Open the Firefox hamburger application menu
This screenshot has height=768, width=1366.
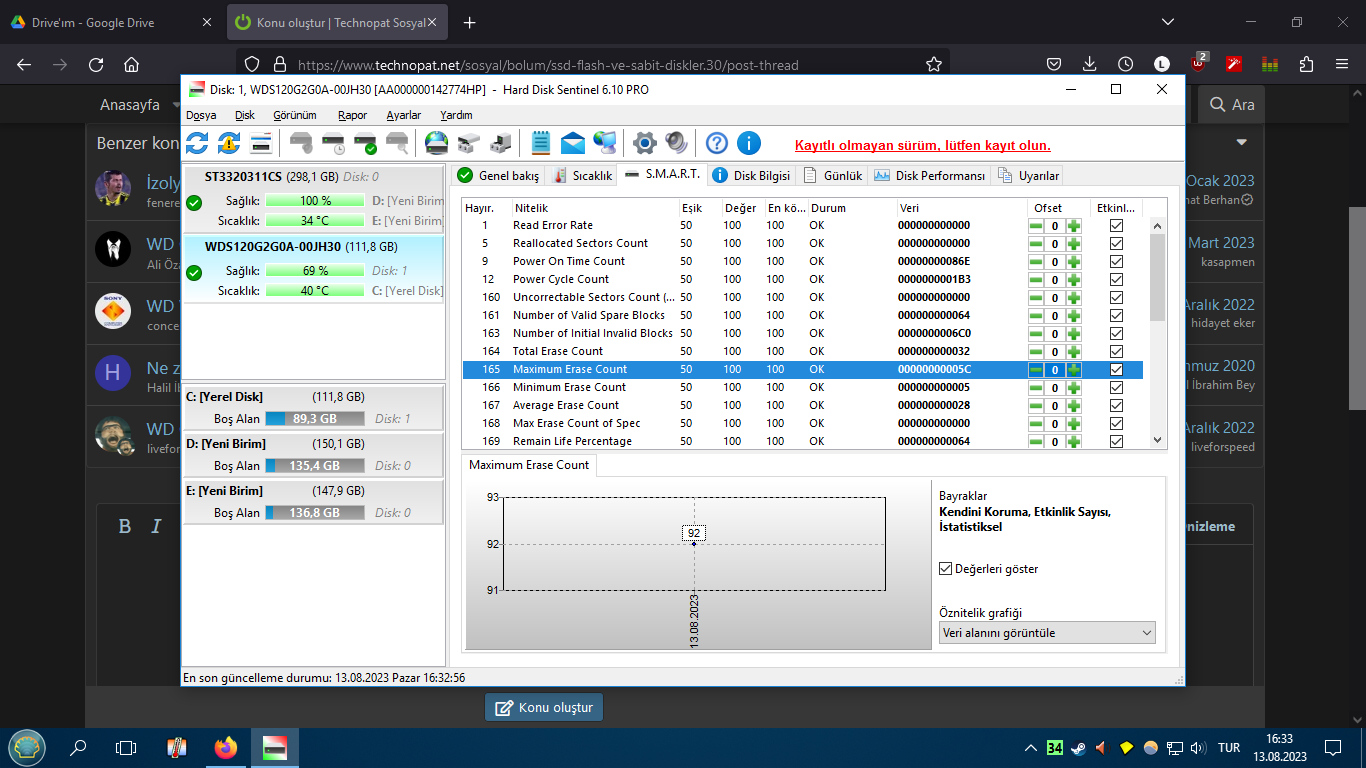coord(1342,64)
